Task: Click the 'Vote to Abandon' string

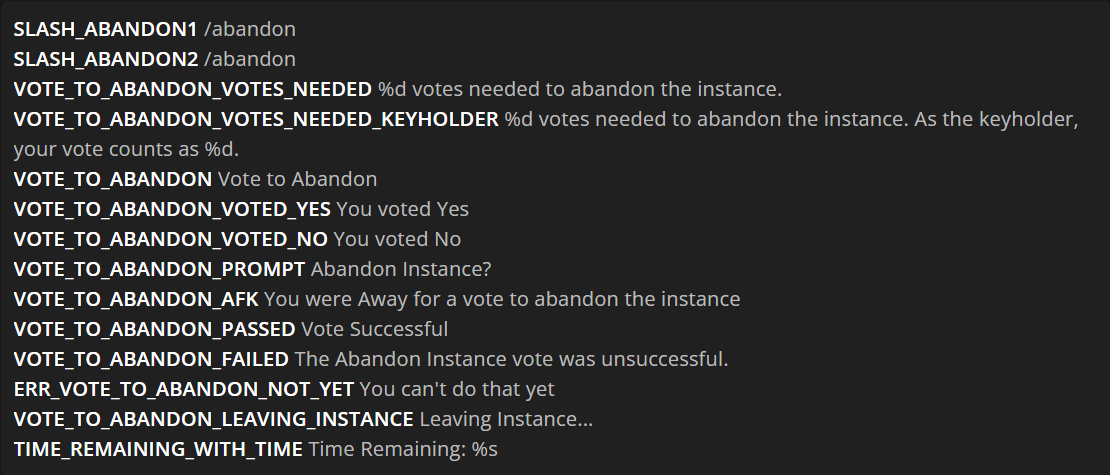Action: click(297, 179)
